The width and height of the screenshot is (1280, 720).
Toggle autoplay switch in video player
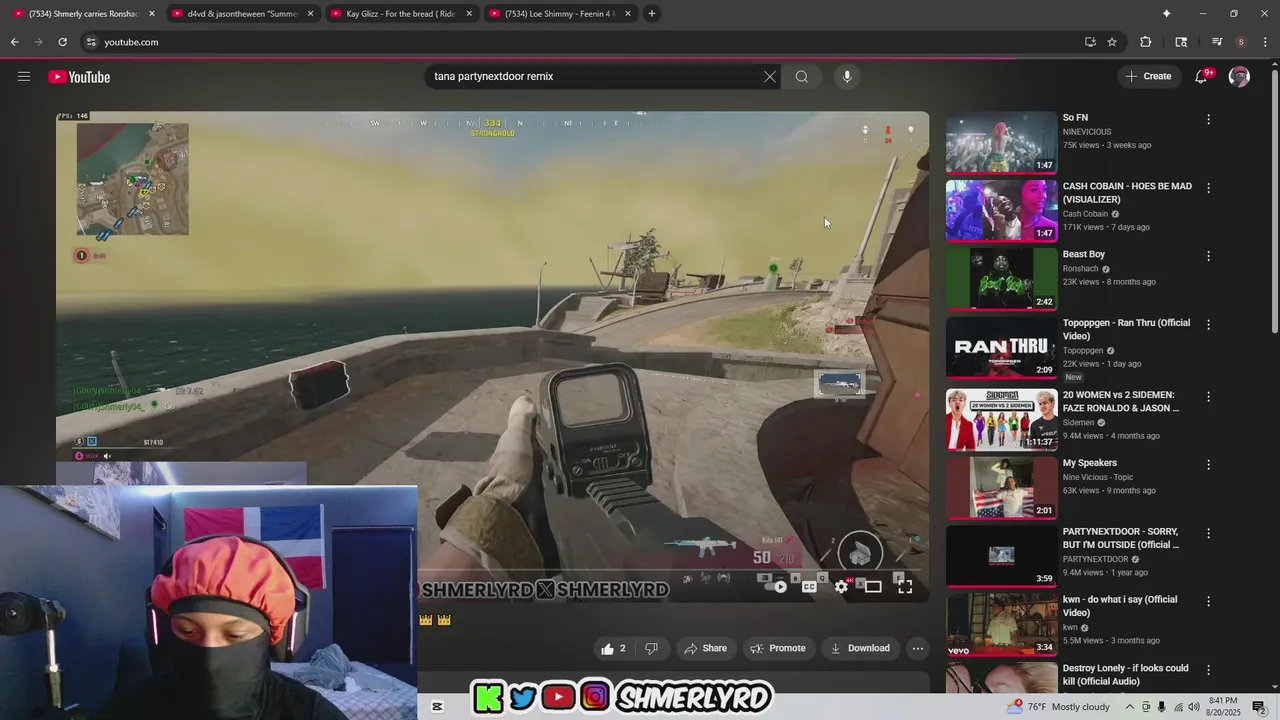(775, 587)
